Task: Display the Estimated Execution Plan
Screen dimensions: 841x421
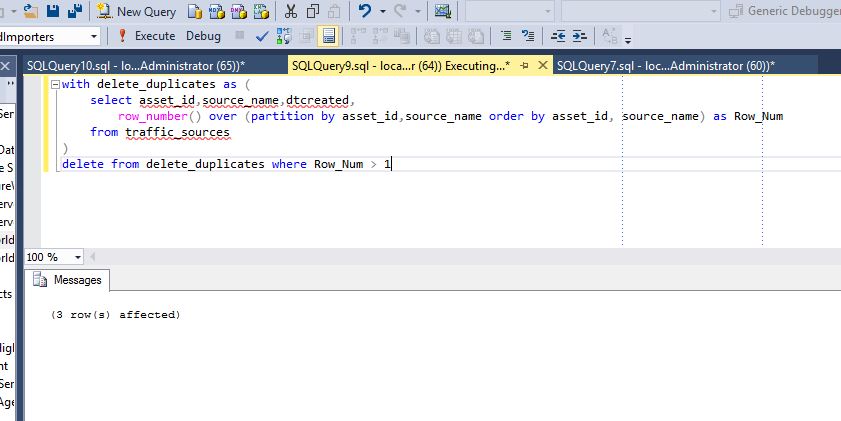Action: coord(284,36)
